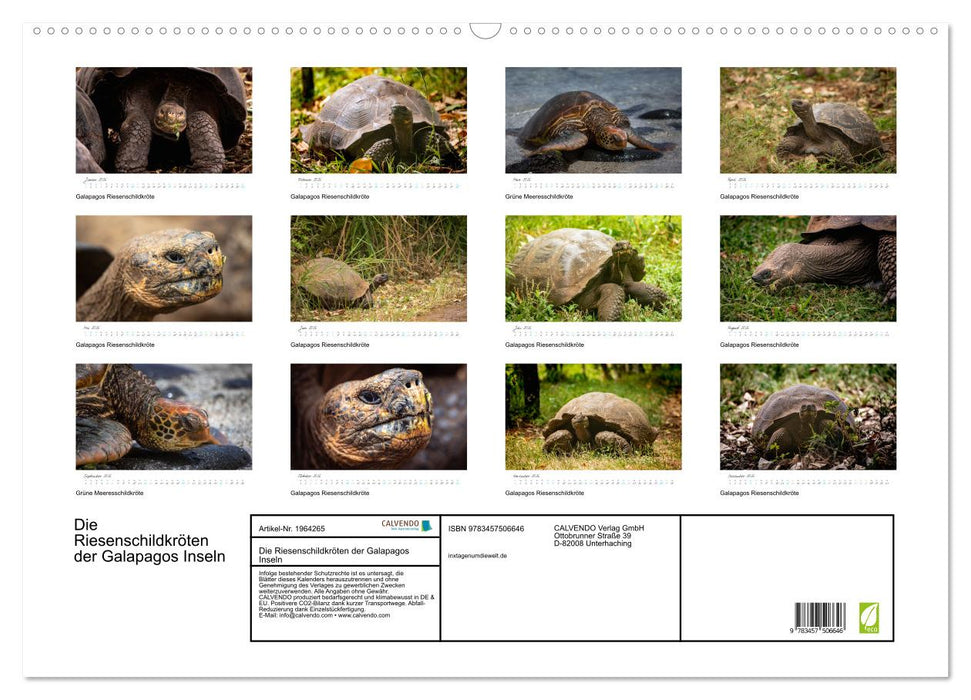Click the August resting tortoise photo
Screen dimensions: 971x700
[x=807, y=268]
